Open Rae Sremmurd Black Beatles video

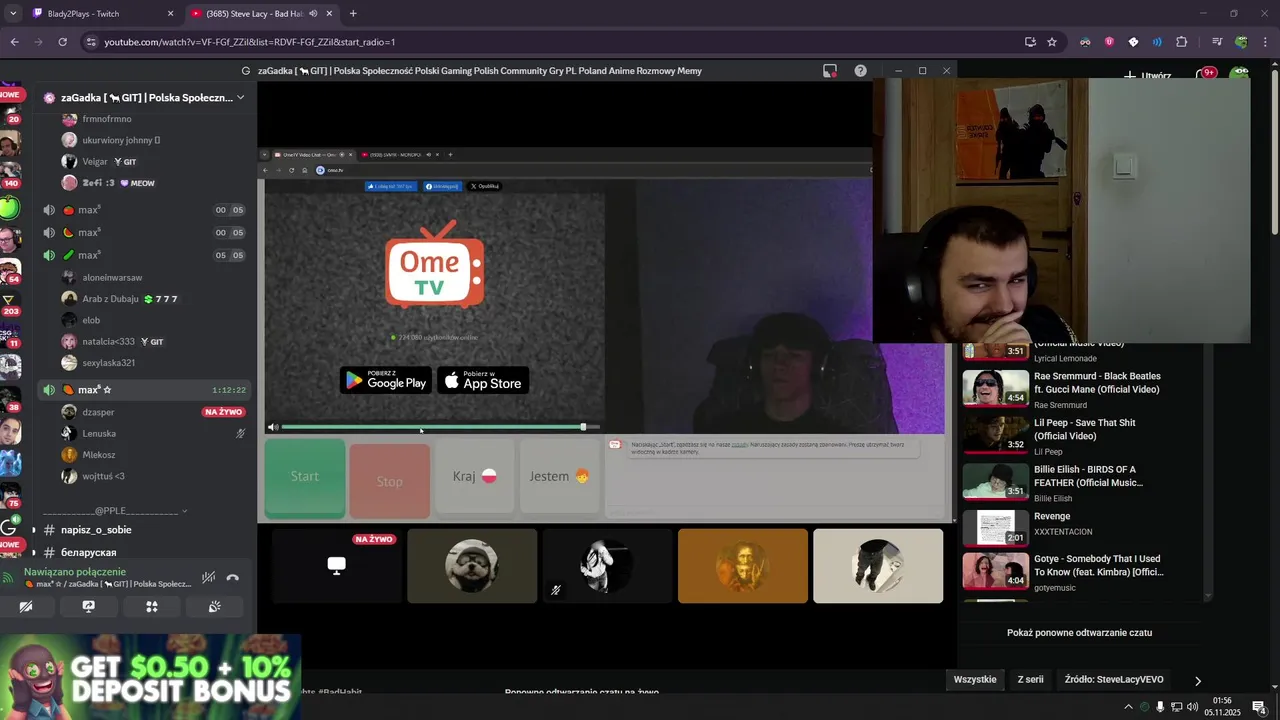coord(1062,389)
